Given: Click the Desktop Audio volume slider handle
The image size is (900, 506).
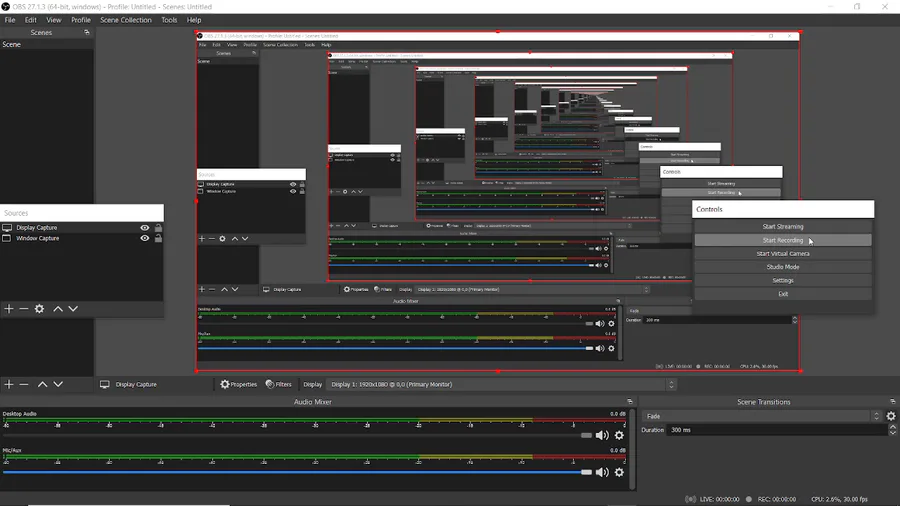Looking at the screenshot, I should (586, 435).
